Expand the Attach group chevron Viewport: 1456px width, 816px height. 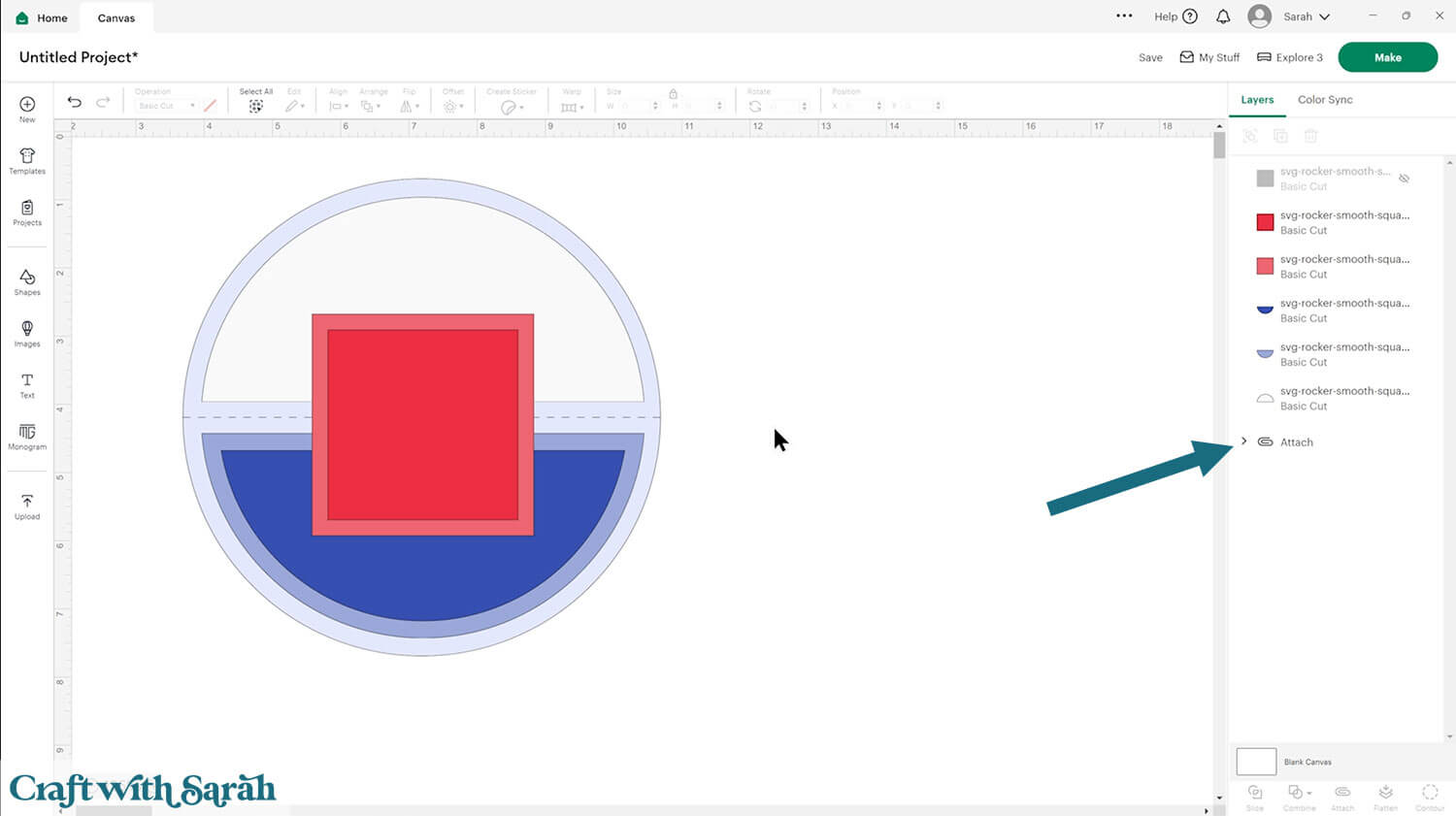[1244, 441]
